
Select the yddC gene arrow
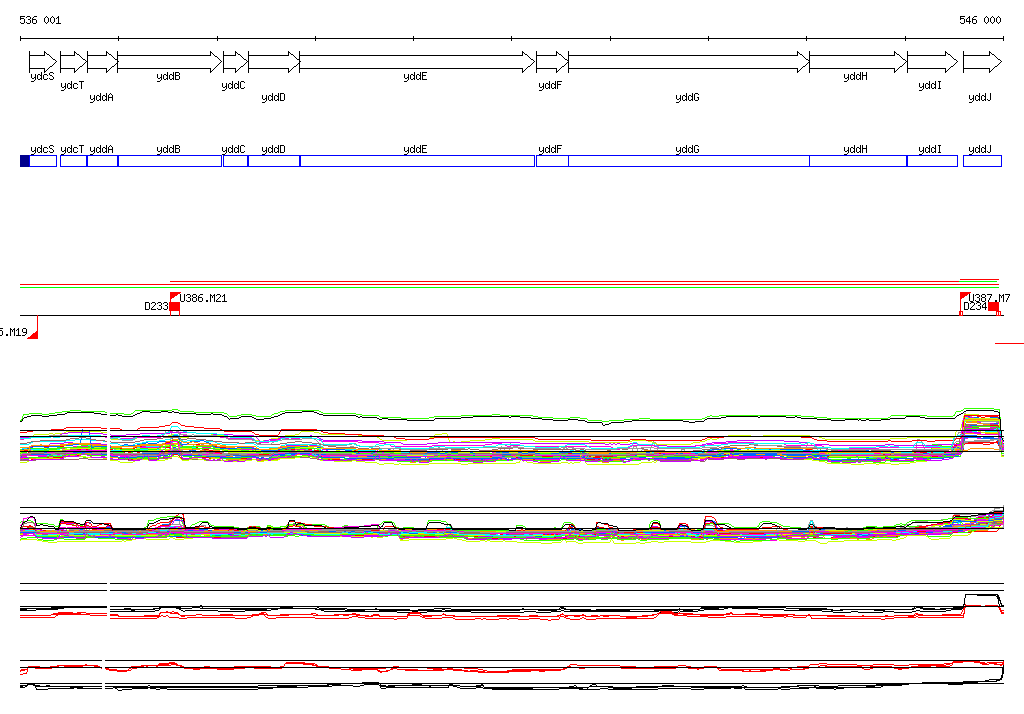236,62
